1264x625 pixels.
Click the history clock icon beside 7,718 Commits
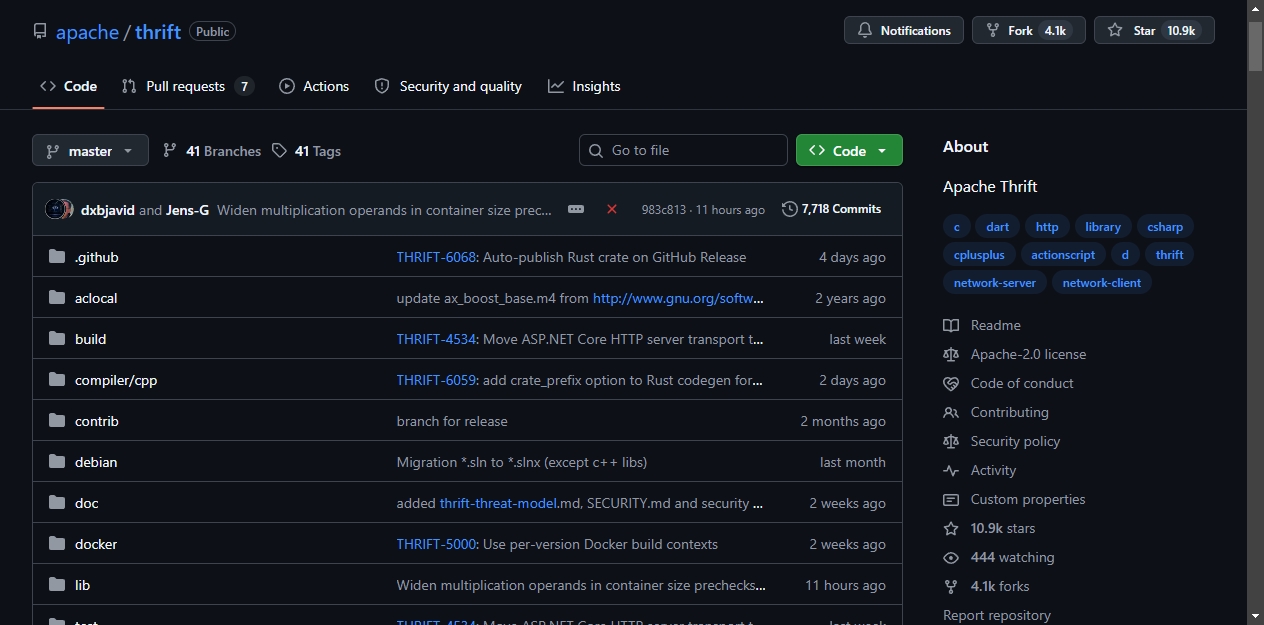[x=790, y=209]
